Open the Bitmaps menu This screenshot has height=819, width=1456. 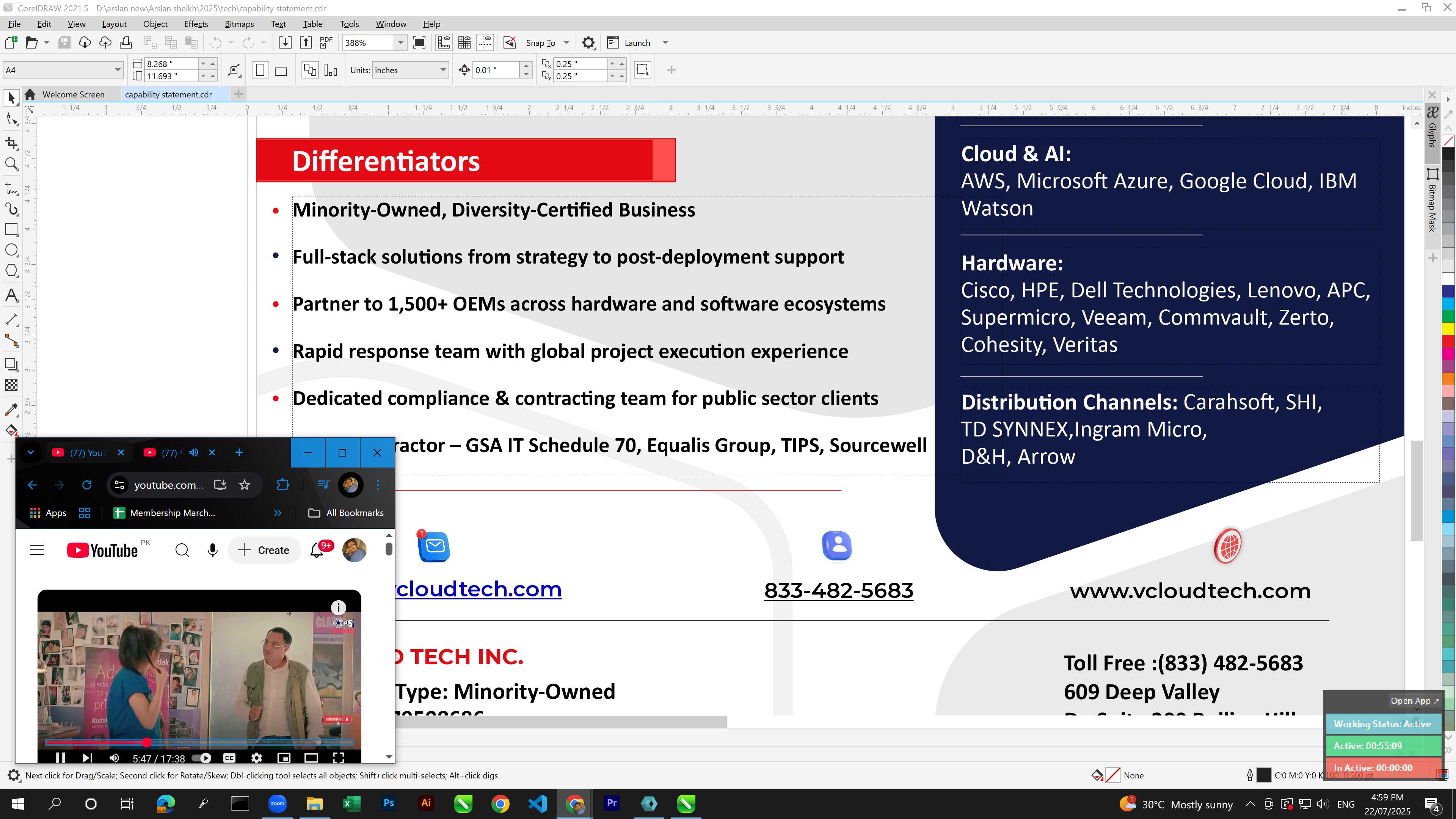[x=239, y=24]
